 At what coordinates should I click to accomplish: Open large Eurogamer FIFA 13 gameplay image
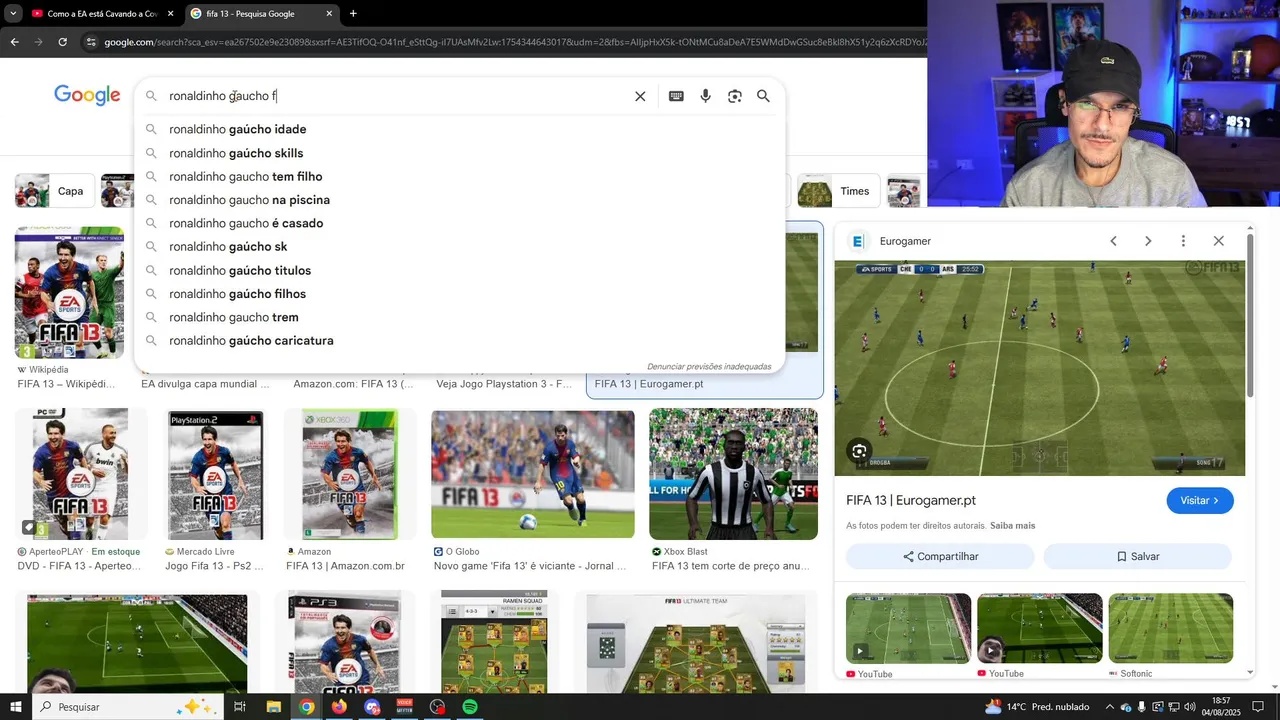coord(1040,368)
